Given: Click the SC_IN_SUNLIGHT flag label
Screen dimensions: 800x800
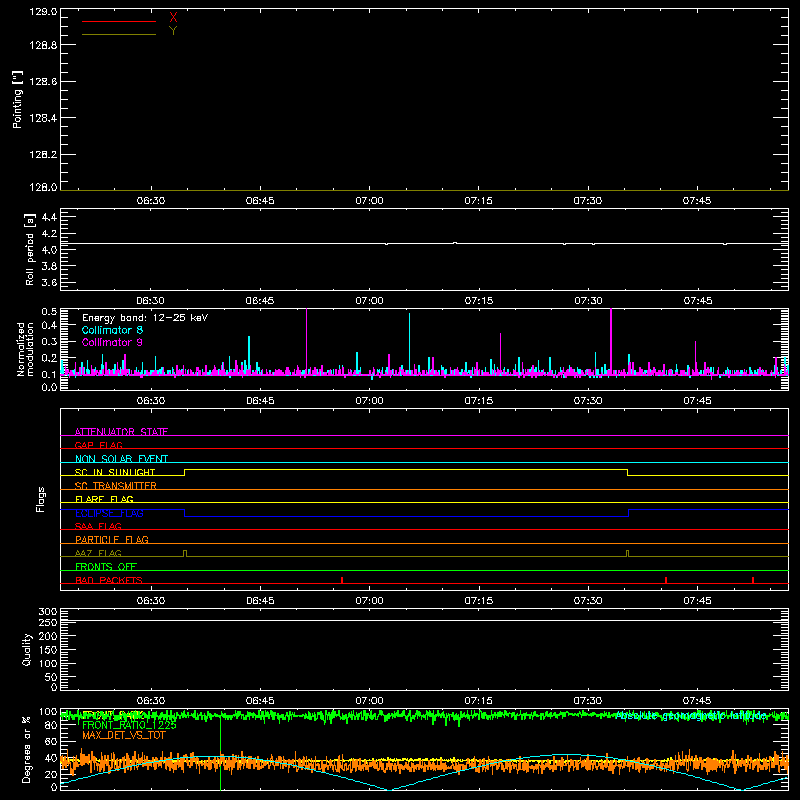Looking at the screenshot, I should (x=115, y=472).
